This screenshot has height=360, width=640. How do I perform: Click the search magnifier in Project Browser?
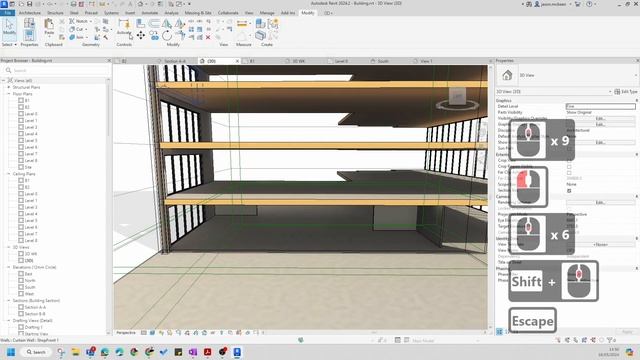pyautogui.click(x=8, y=70)
